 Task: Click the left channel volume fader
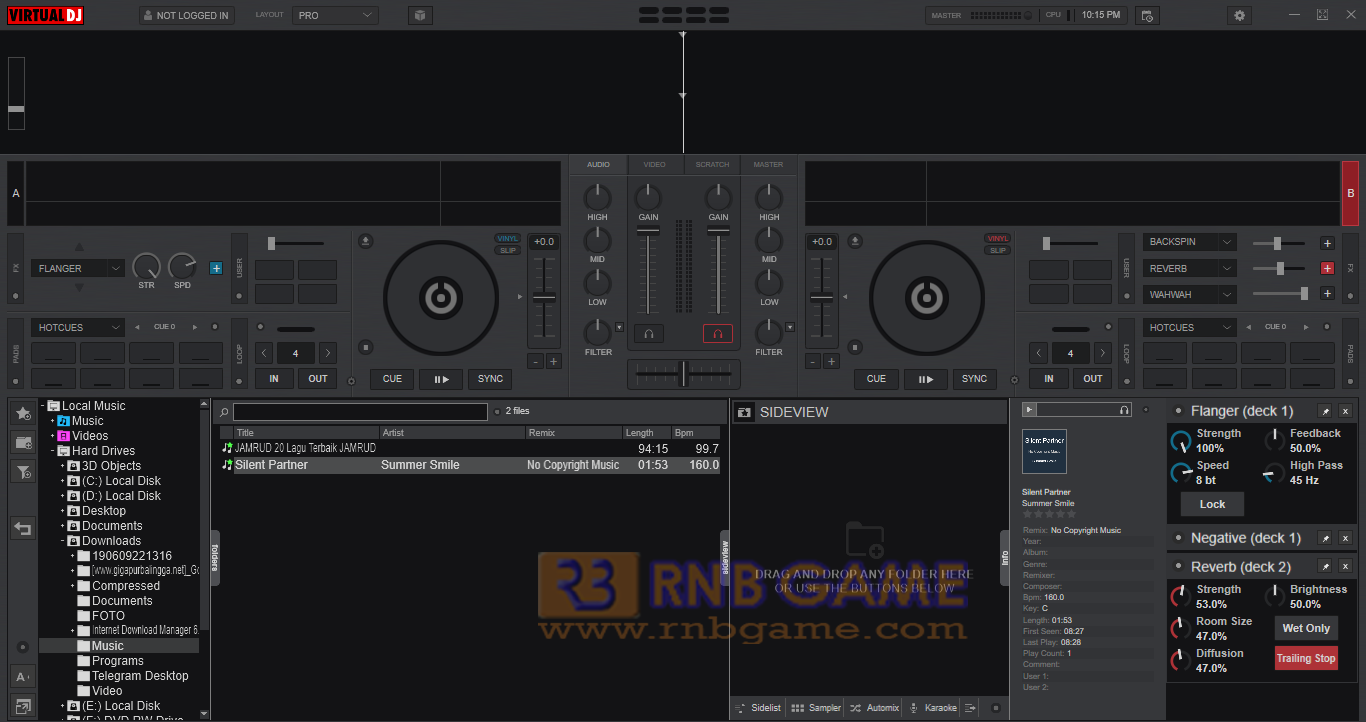[648, 232]
